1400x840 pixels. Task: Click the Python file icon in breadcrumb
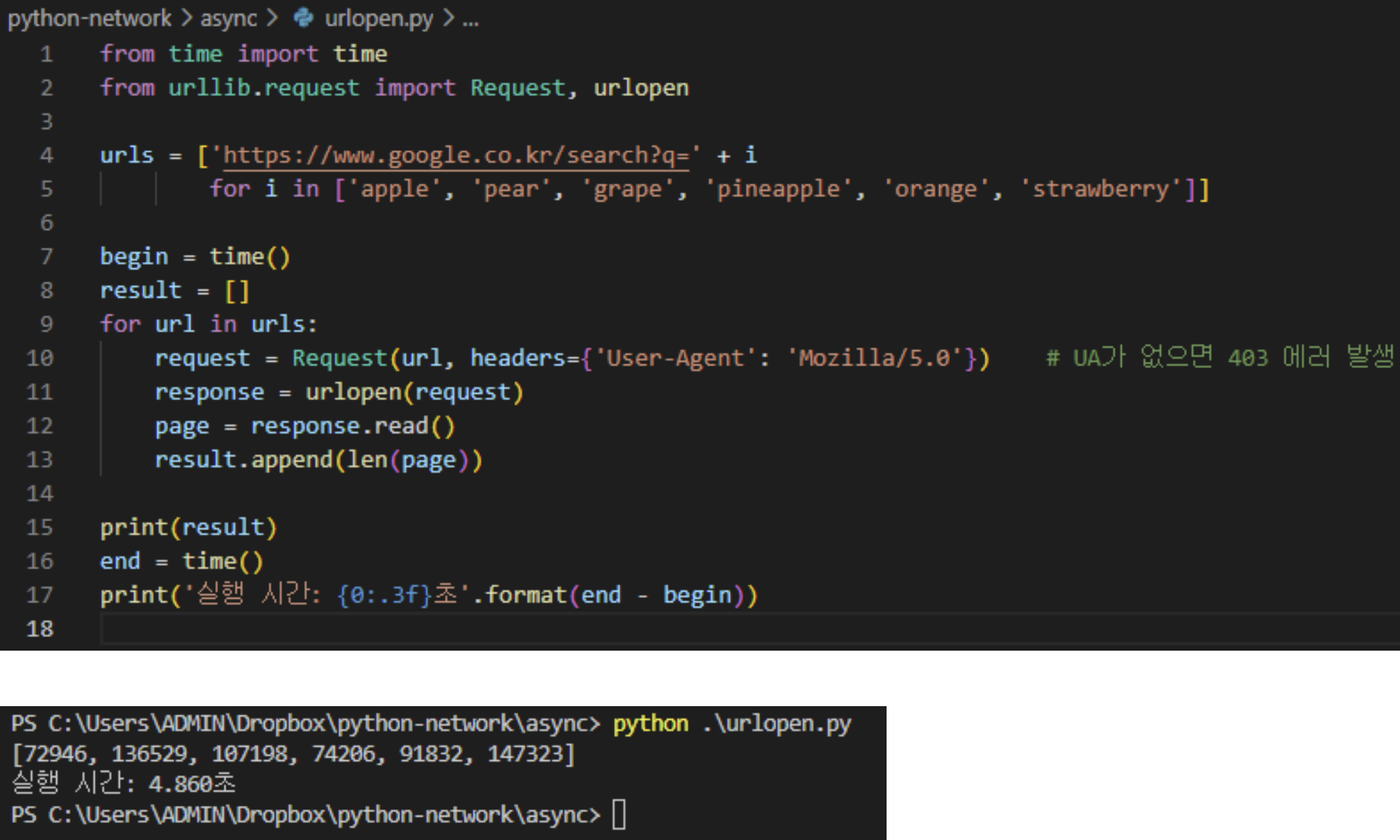(304, 18)
